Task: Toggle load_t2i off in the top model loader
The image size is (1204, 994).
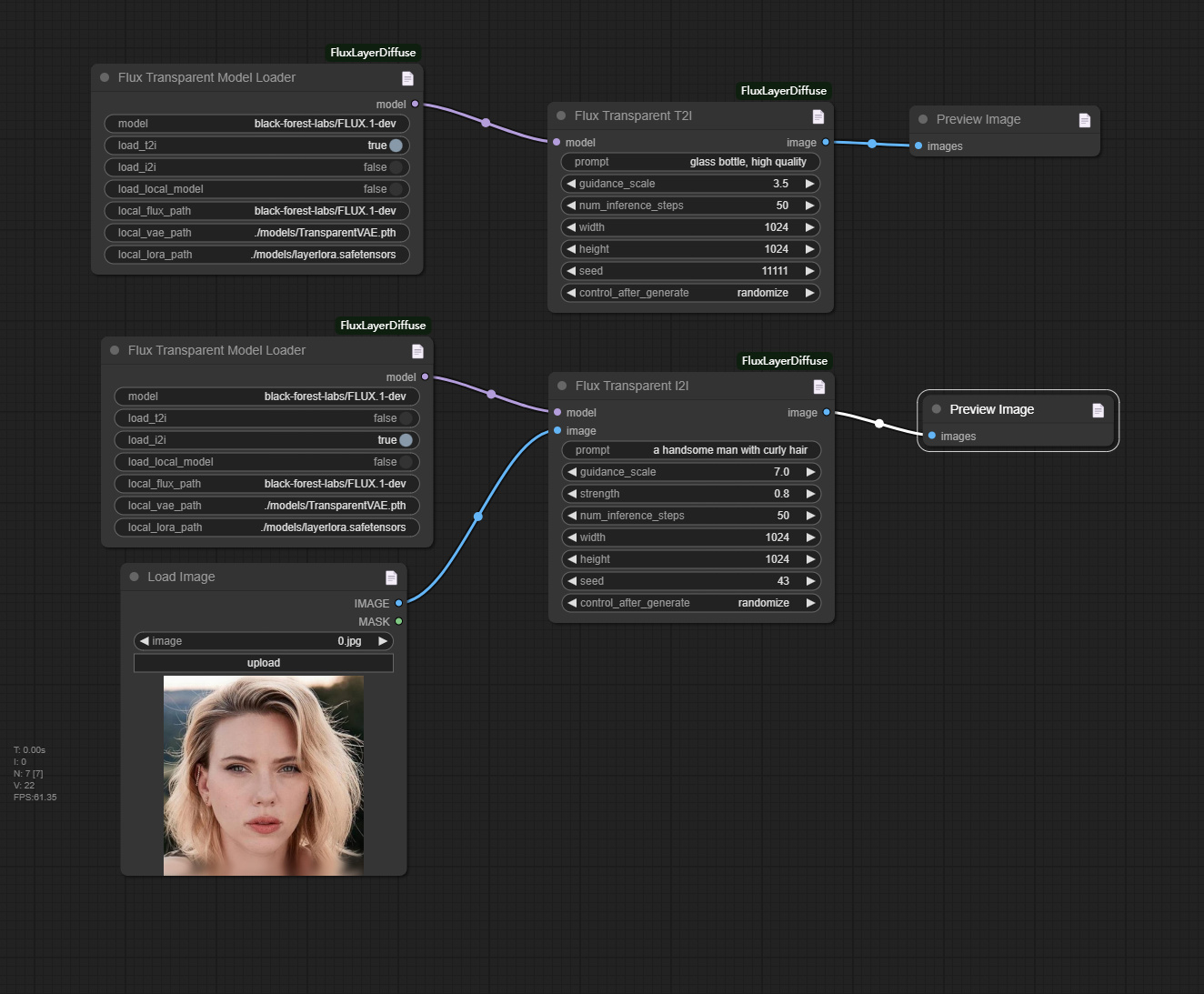Action: coord(395,145)
